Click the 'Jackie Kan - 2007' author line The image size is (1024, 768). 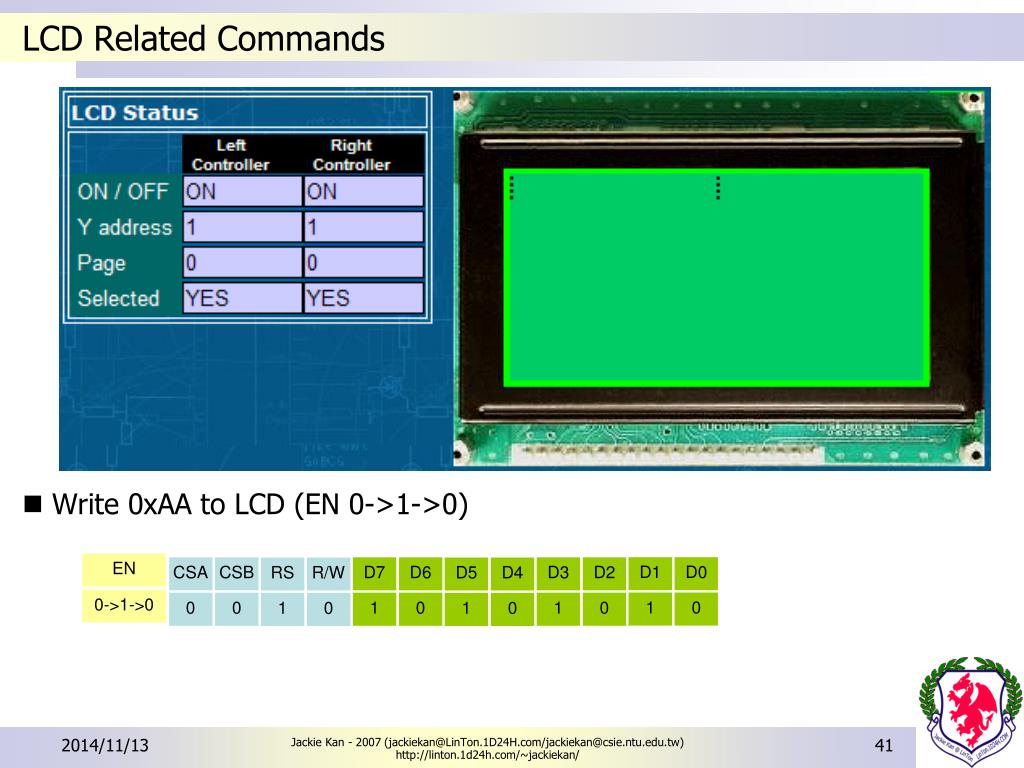coord(487,742)
